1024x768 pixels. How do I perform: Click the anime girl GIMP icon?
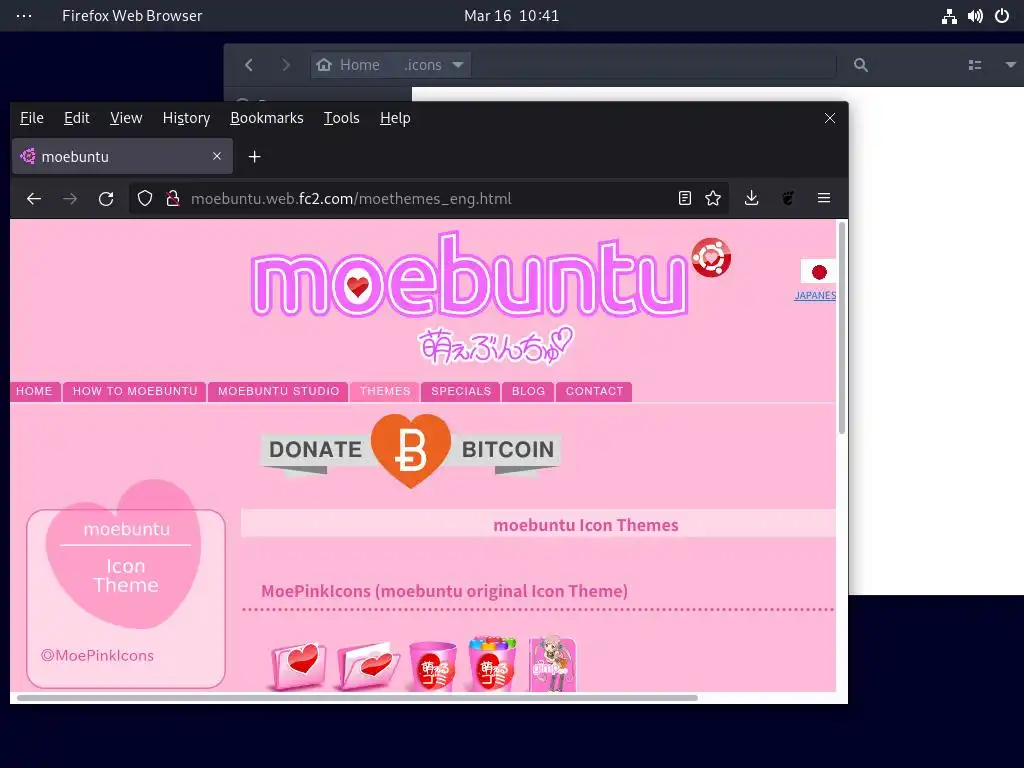point(552,664)
